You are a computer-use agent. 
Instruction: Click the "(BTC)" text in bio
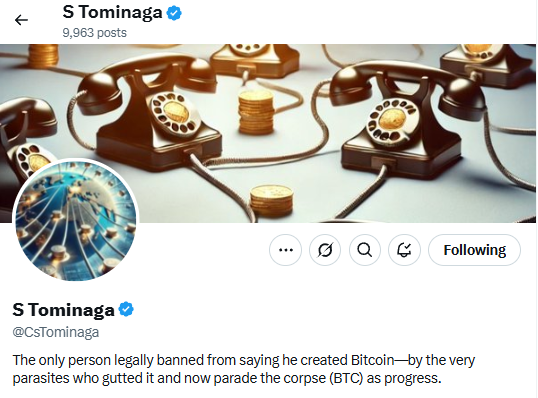(x=346, y=378)
